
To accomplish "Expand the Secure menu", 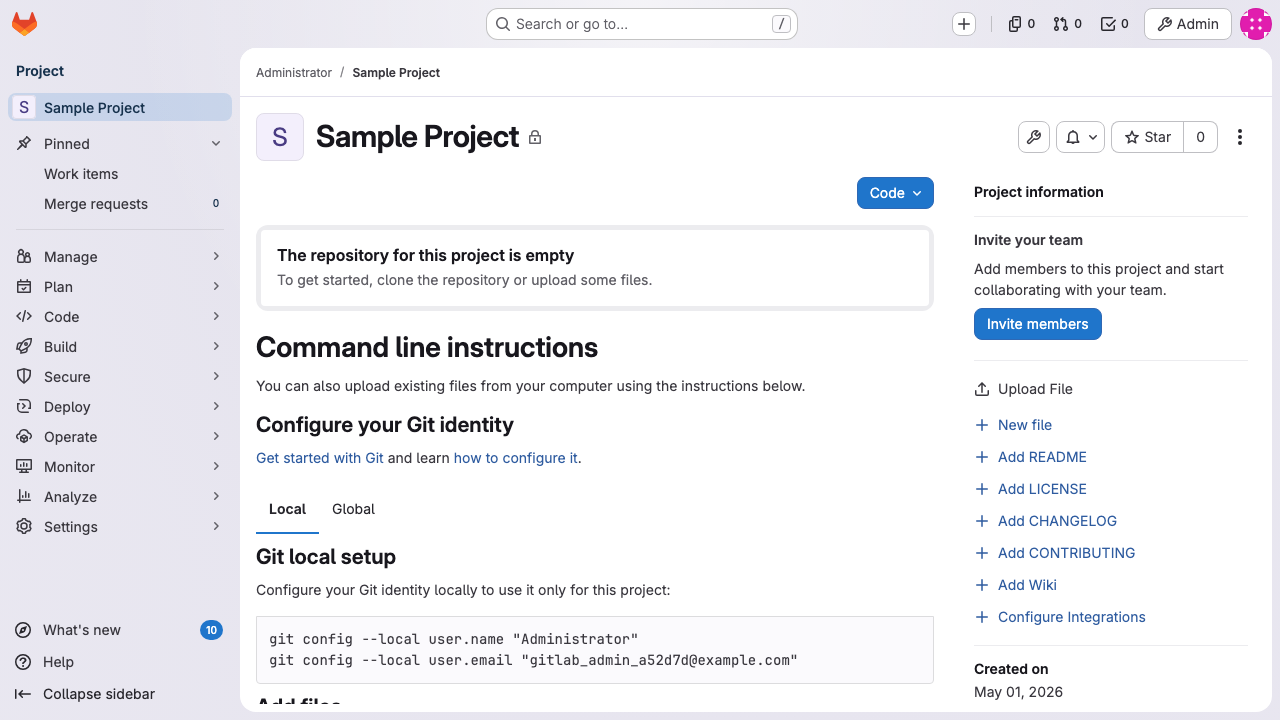I will (x=120, y=377).
